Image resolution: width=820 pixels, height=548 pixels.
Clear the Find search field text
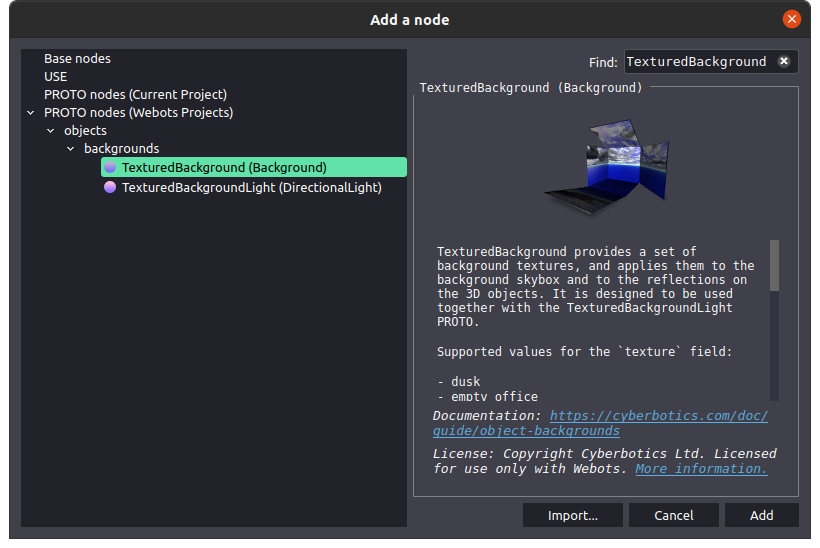coord(784,61)
